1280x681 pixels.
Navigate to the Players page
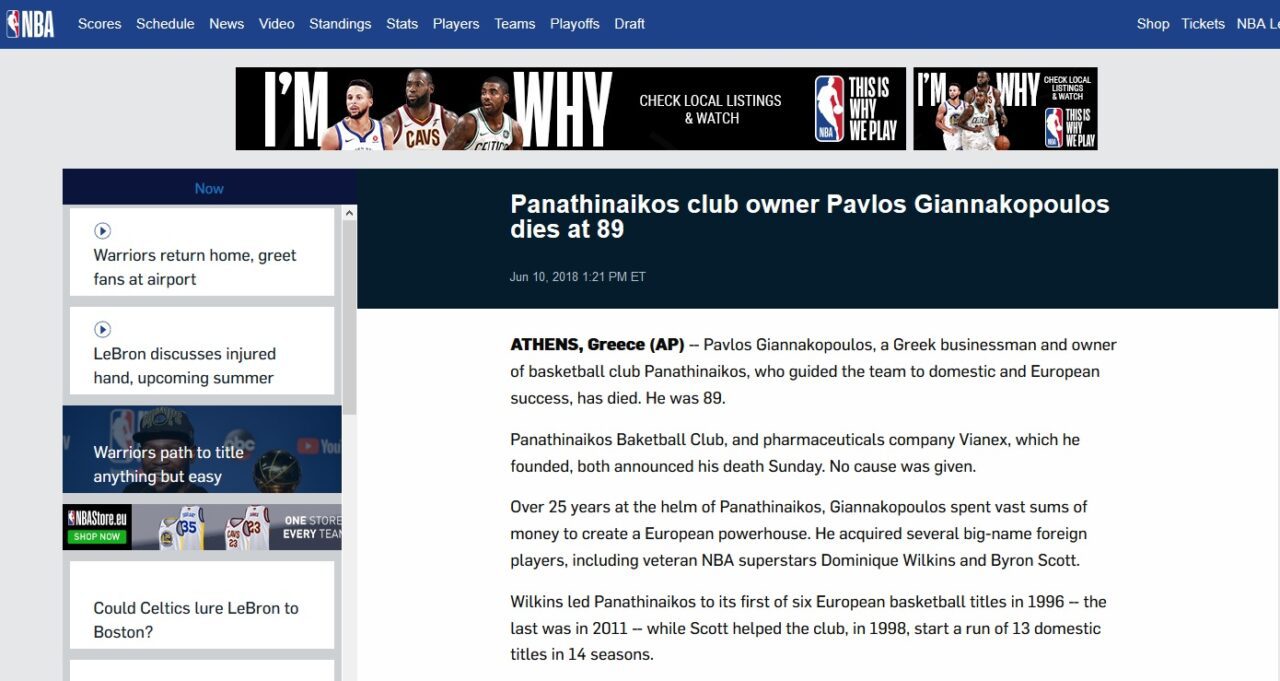coord(456,24)
